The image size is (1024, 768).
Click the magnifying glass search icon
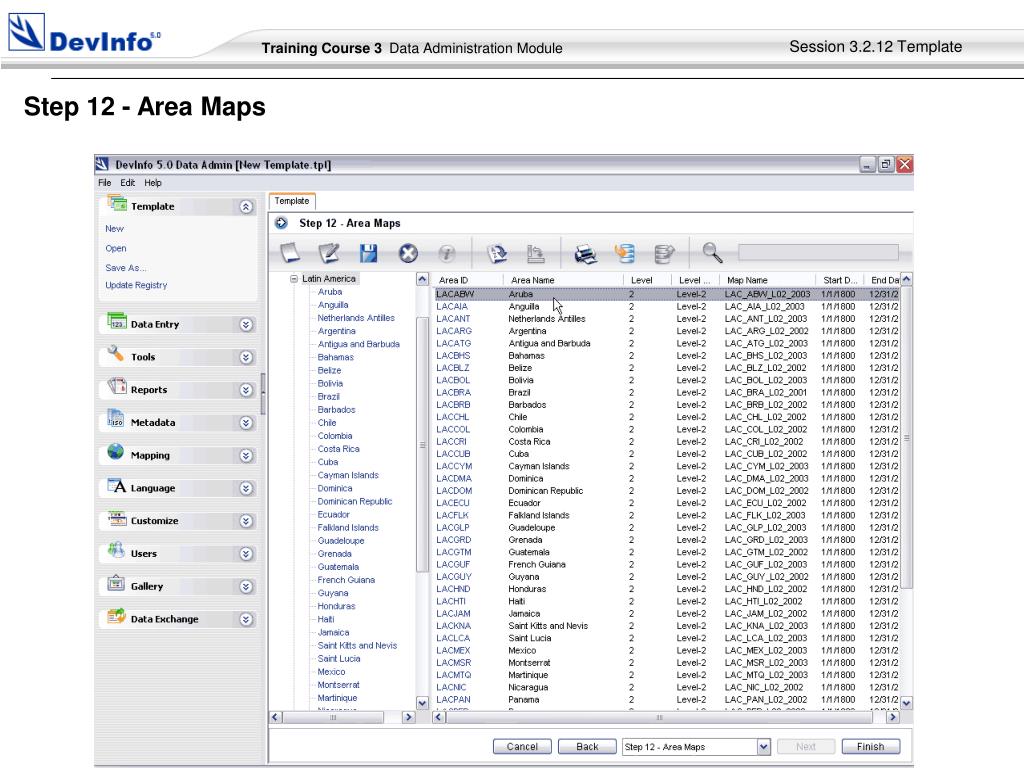[x=712, y=252]
